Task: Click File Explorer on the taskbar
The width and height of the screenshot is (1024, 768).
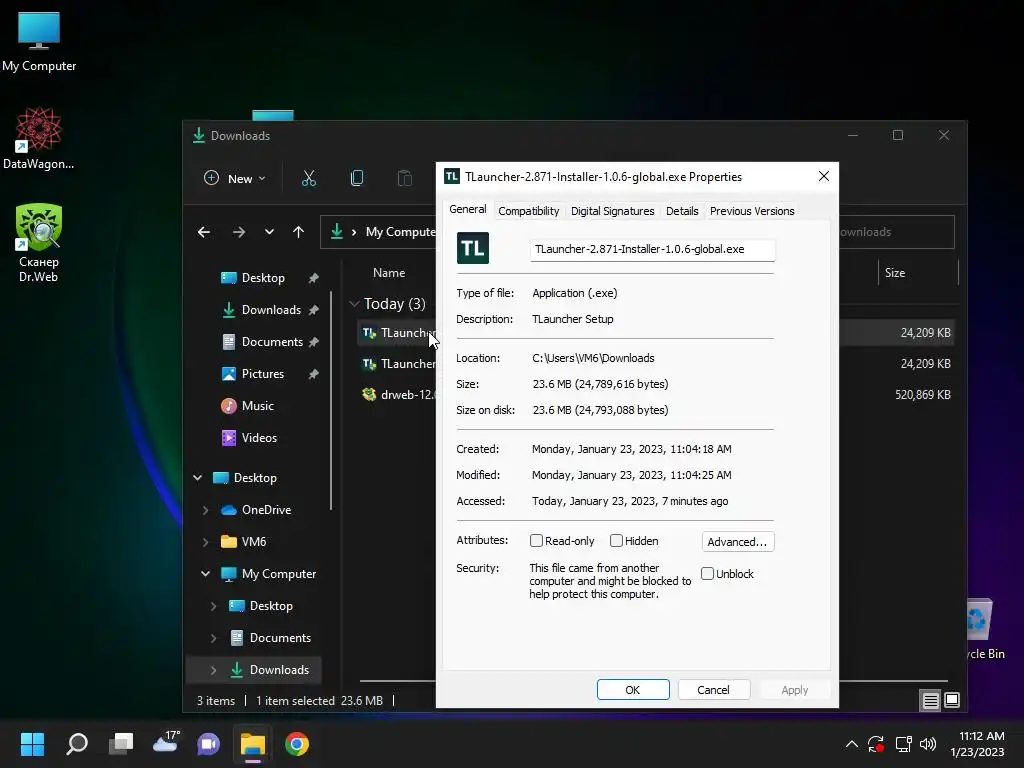Action: coord(253,744)
